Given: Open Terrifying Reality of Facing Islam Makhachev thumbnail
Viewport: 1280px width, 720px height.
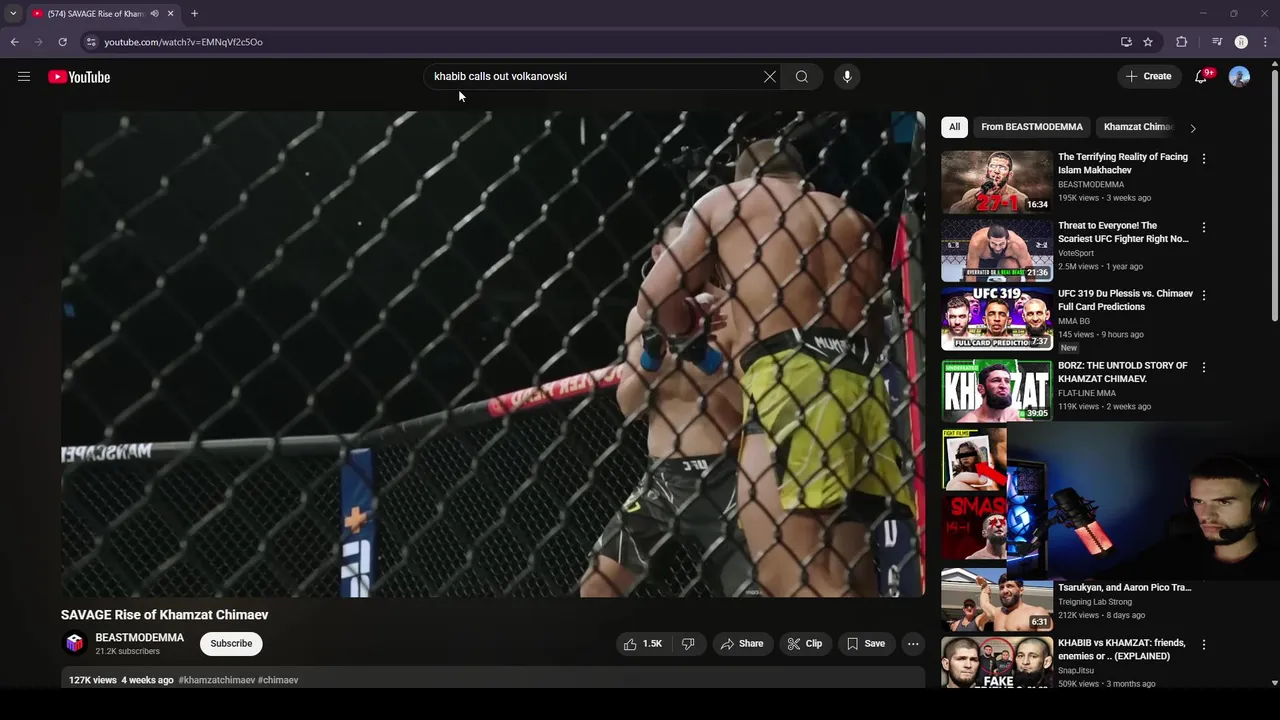Looking at the screenshot, I should 996,182.
